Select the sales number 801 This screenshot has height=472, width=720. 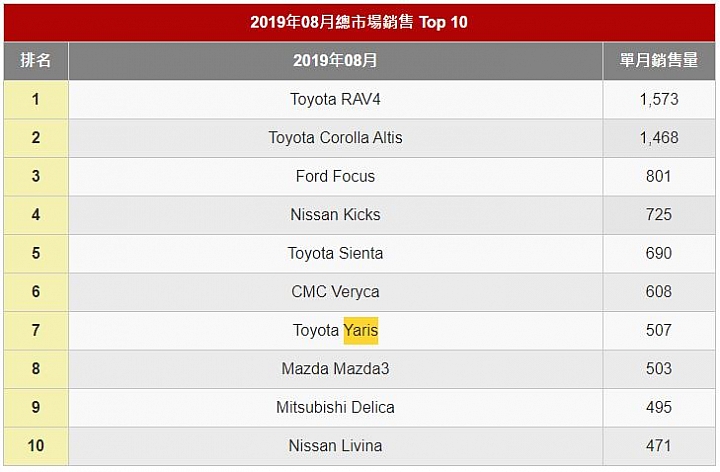[x=659, y=176]
